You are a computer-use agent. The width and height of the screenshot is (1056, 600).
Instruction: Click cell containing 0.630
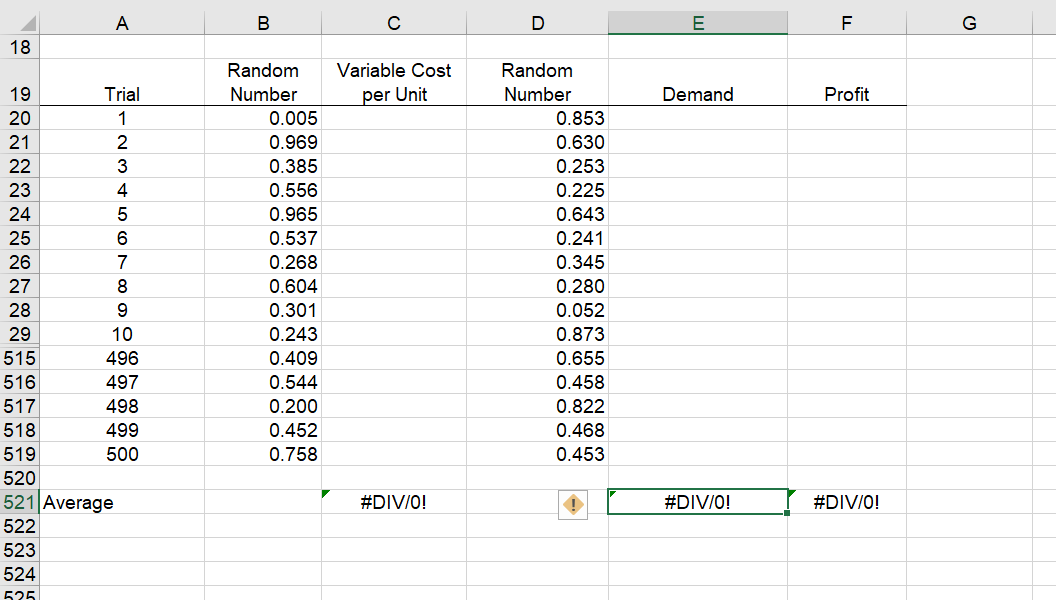click(537, 142)
